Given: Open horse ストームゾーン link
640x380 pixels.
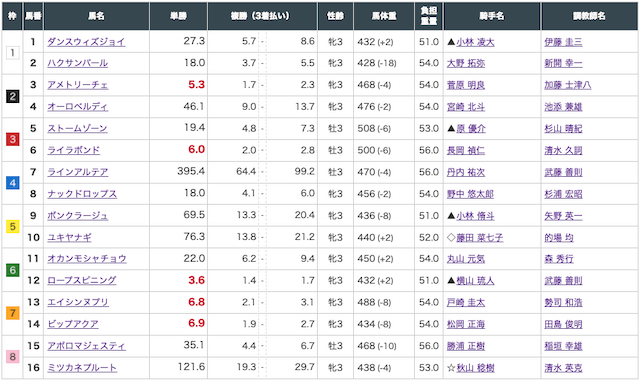Looking at the screenshot, I should pos(77,129).
